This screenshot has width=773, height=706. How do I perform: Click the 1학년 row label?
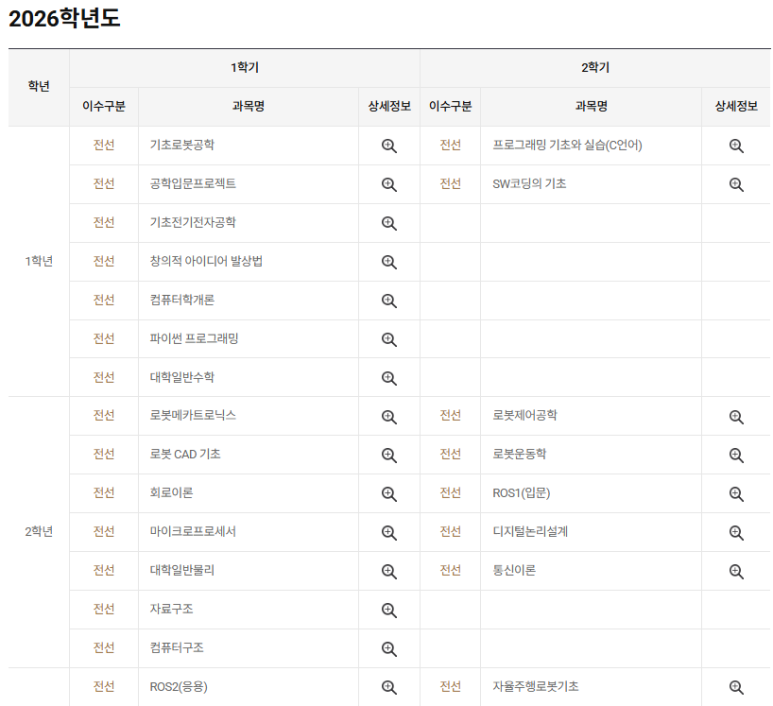pyautogui.click(x=39, y=261)
